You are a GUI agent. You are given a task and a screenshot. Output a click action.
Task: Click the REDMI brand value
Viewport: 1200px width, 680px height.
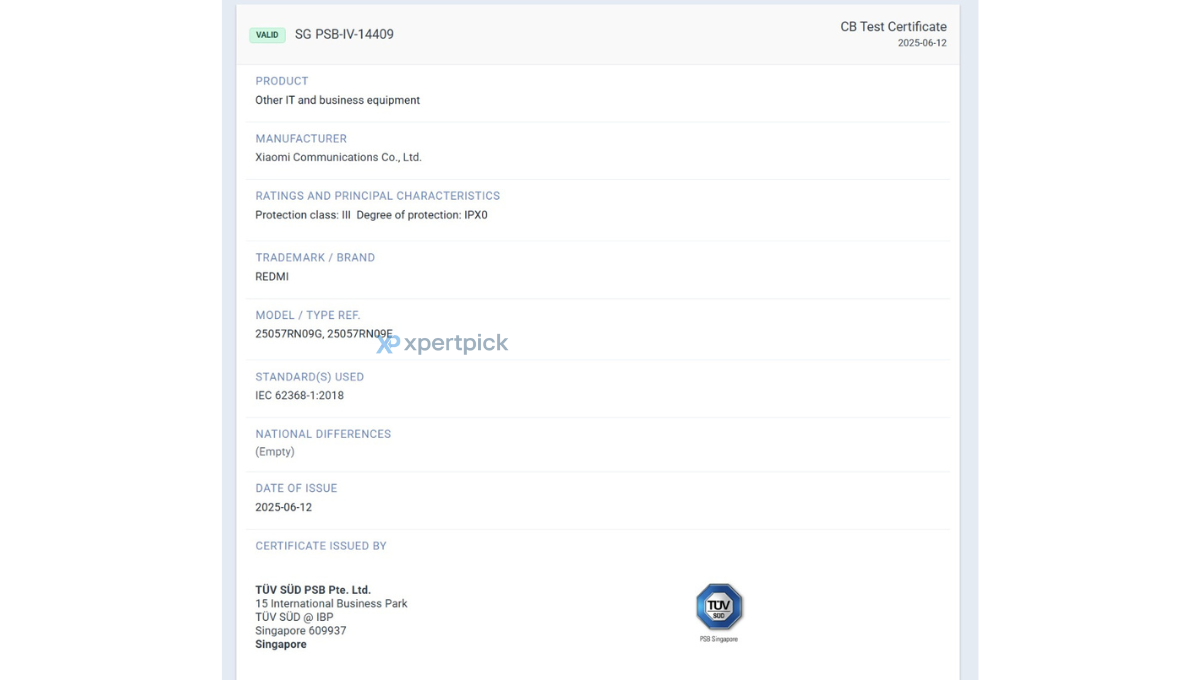pos(272,277)
